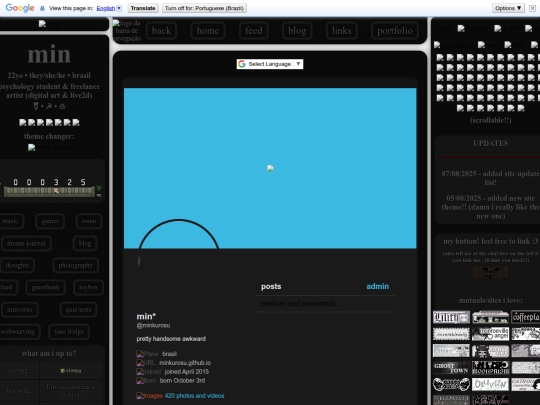Click the 'nenhum post encontrado' message
Image resolution: width=540 pixels, height=405 pixels.
coord(299,303)
